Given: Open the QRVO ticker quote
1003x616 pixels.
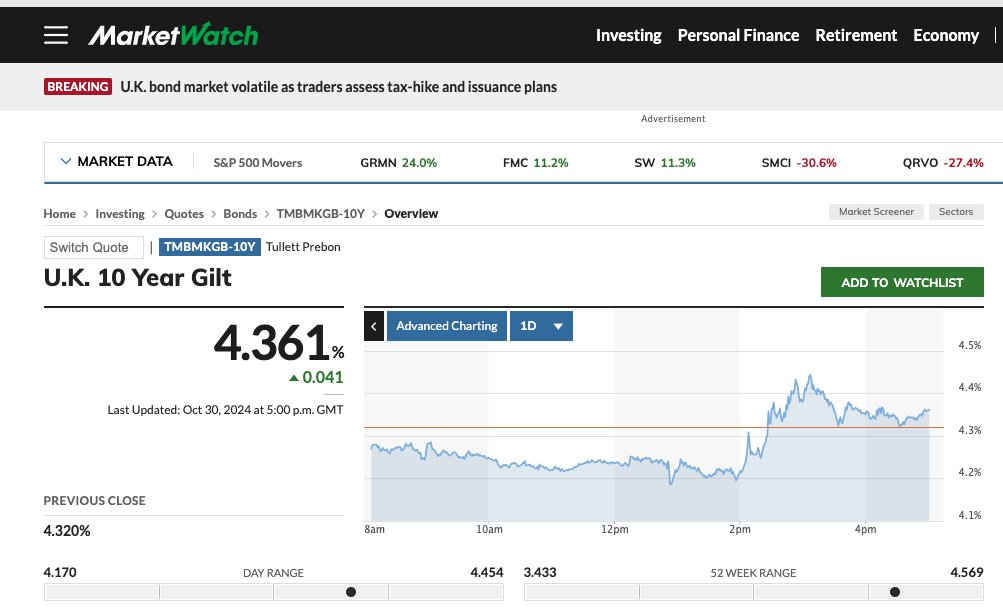Looking at the screenshot, I should 943,162.
